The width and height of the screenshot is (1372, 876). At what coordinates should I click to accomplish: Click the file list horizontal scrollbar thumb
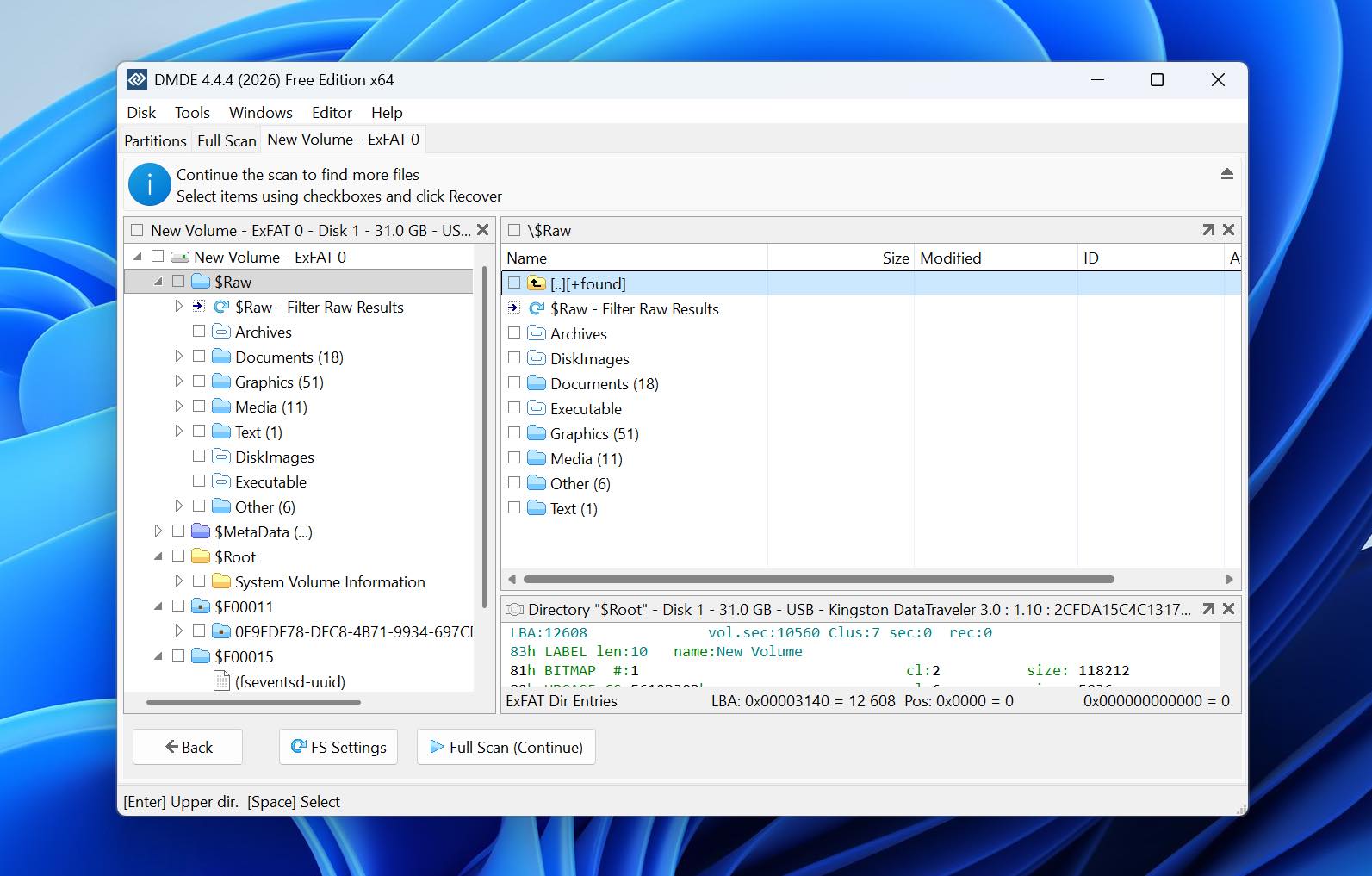(818, 579)
